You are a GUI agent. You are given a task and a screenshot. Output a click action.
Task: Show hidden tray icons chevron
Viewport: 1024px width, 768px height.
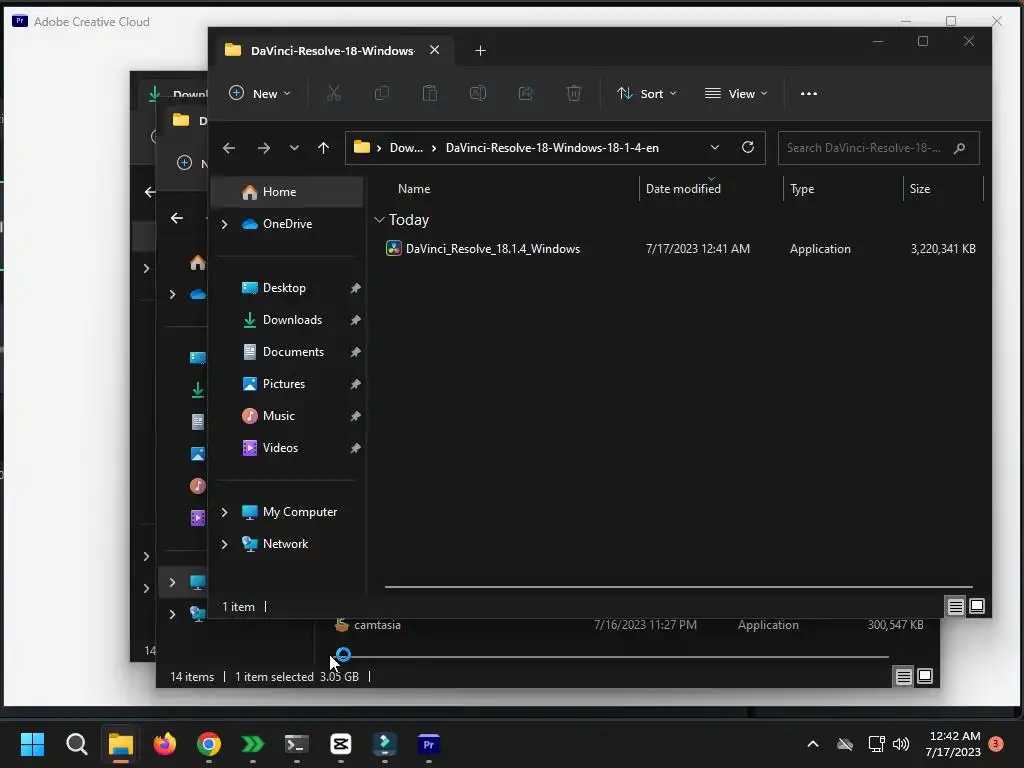coord(813,744)
